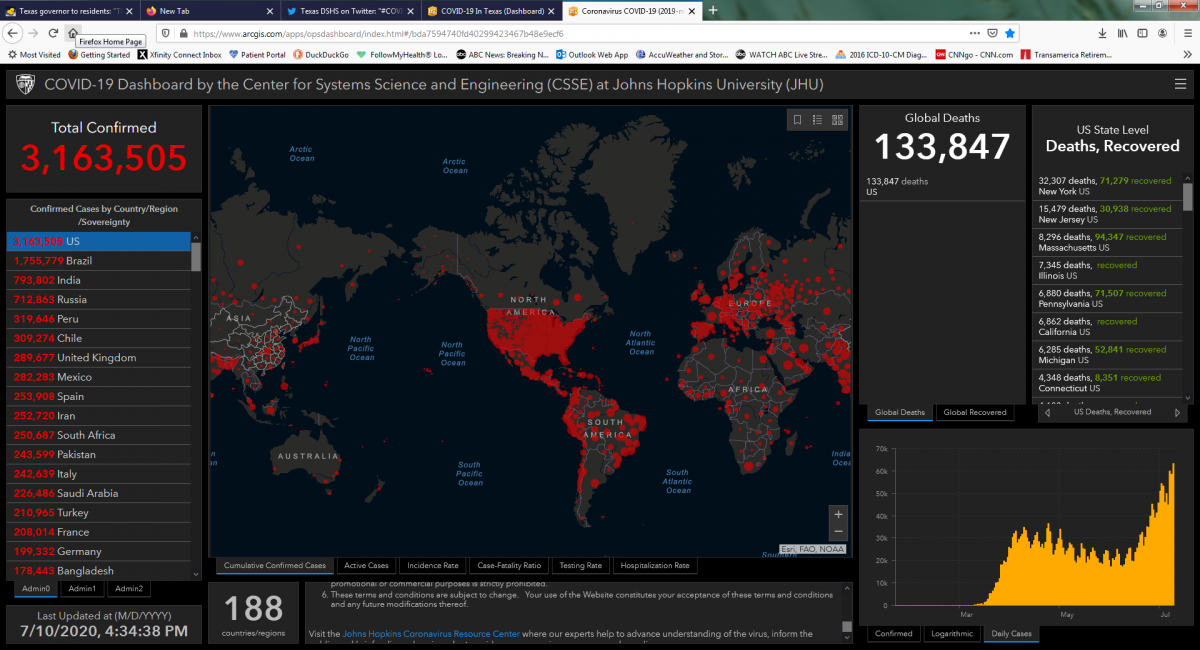This screenshot has width=1200, height=650.
Task: Select New York US deaths row
Action: tap(1109, 186)
